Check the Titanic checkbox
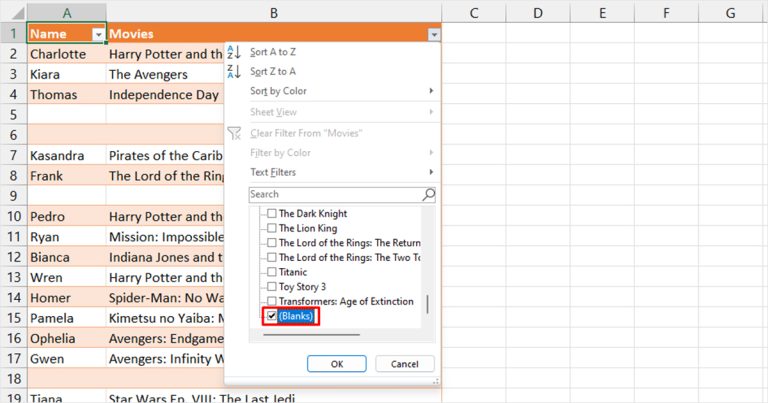The height and width of the screenshot is (403, 768). 271,272
